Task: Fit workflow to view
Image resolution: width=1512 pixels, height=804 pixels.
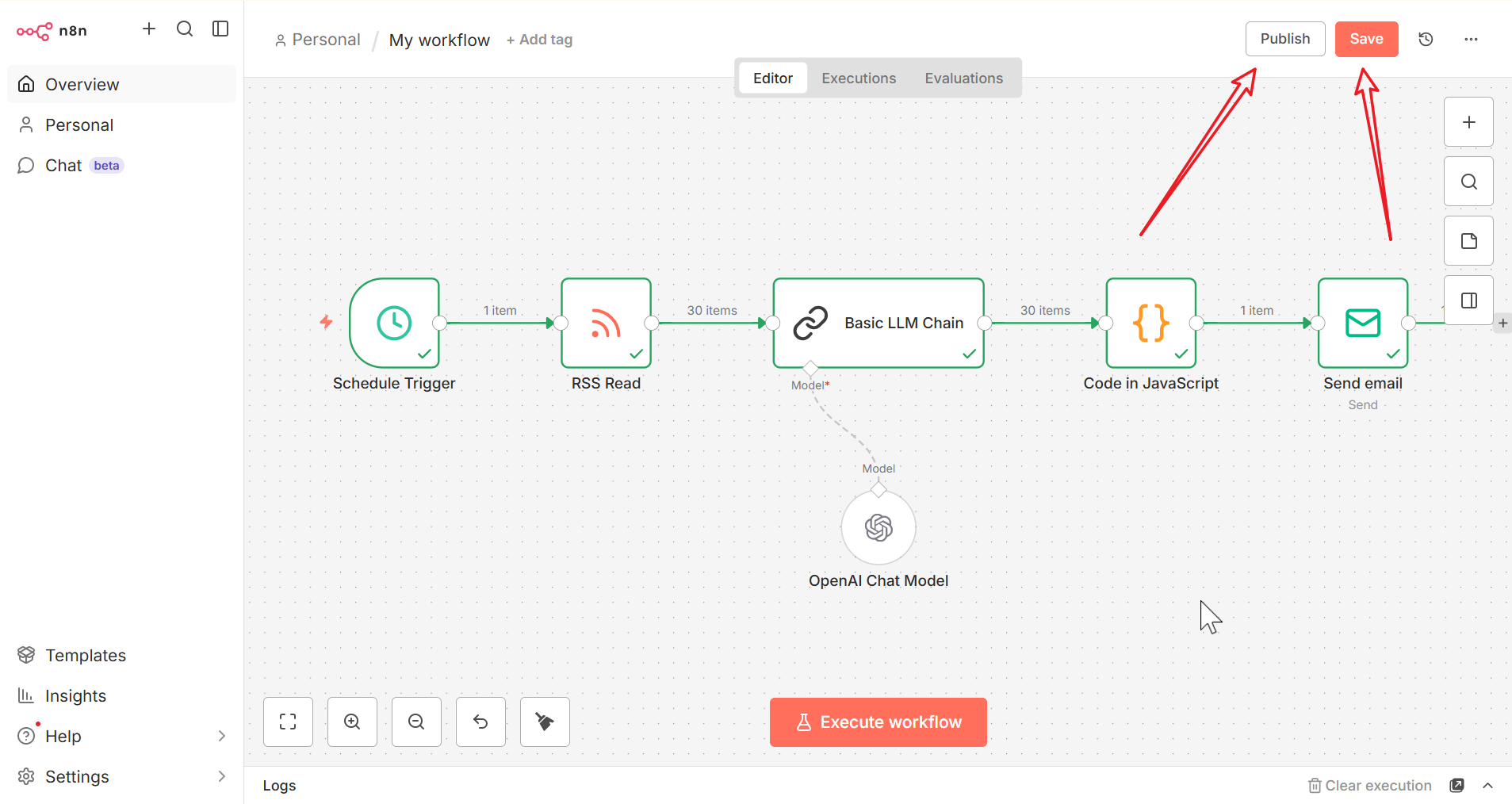Action: [288, 722]
